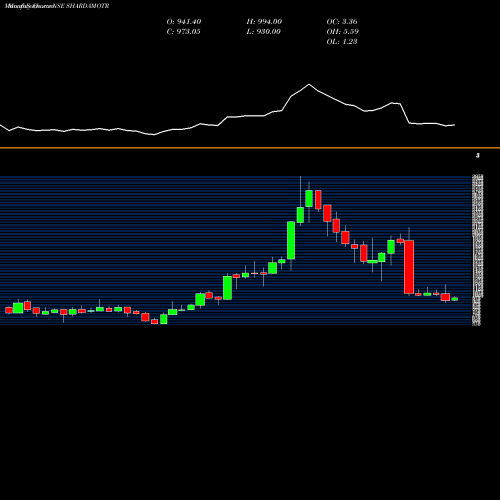Select the low value L: 930.00
This screenshot has height=500, width=500.
click(x=263, y=32)
